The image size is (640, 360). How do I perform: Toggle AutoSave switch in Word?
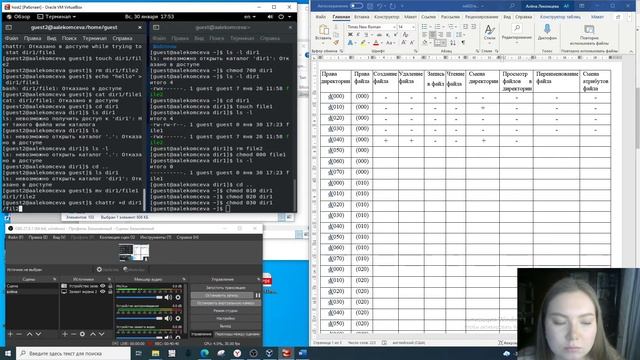click(356, 6)
